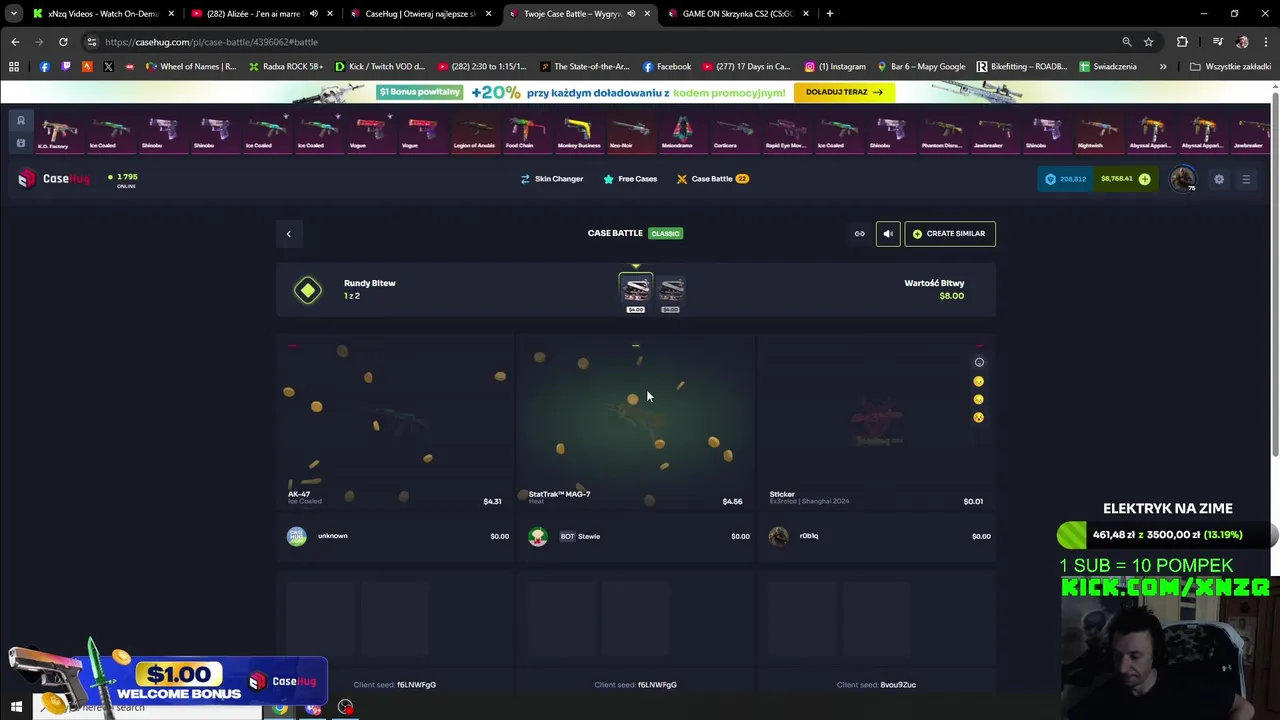This screenshot has width=1280, height=720.
Task: Open the Wheel of Names bookmark
Action: (x=191, y=67)
